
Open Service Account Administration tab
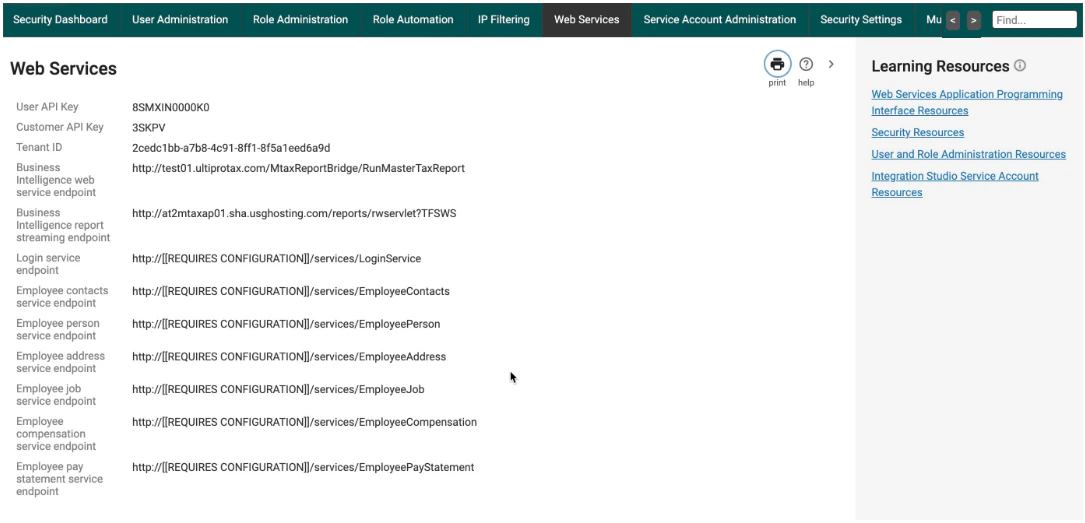click(x=720, y=19)
